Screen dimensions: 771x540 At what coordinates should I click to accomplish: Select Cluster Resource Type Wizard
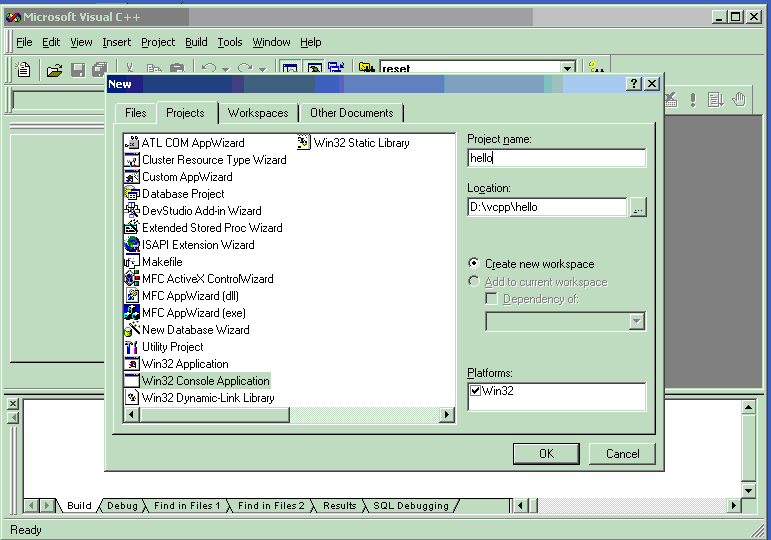click(206, 160)
